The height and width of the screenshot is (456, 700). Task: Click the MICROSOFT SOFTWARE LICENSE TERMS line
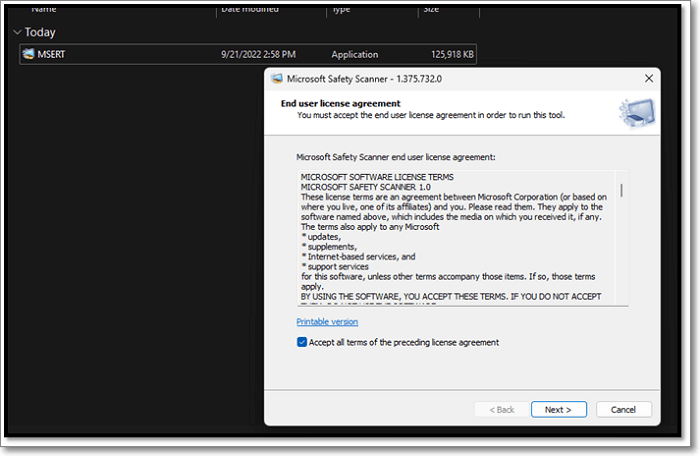[377, 177]
